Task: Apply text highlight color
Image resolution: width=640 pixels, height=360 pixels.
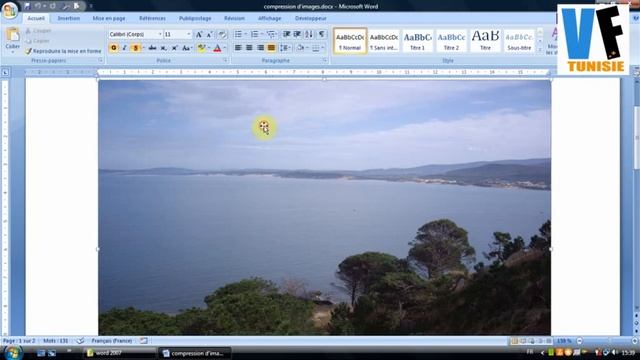Action: [201, 48]
